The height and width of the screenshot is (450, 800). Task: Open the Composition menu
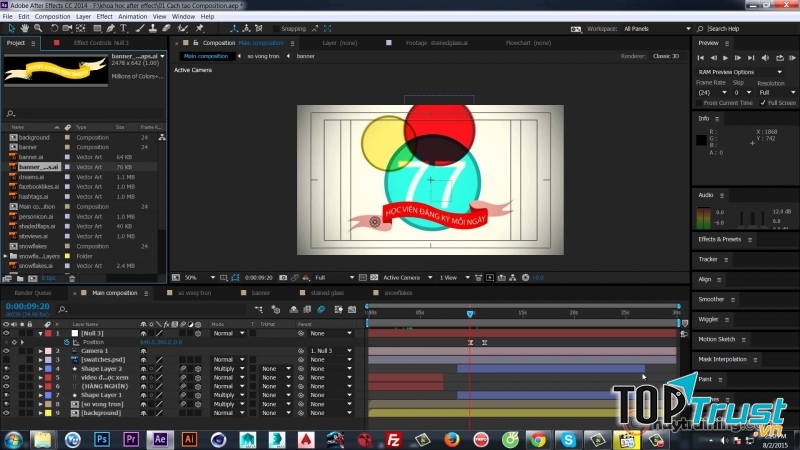coord(52,16)
